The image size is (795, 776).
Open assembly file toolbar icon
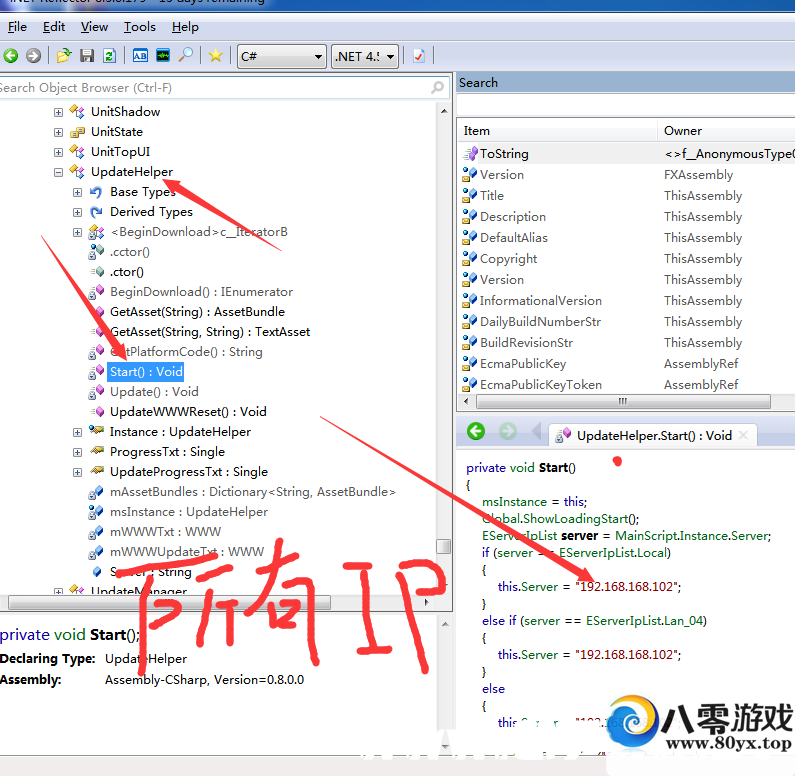(64, 56)
